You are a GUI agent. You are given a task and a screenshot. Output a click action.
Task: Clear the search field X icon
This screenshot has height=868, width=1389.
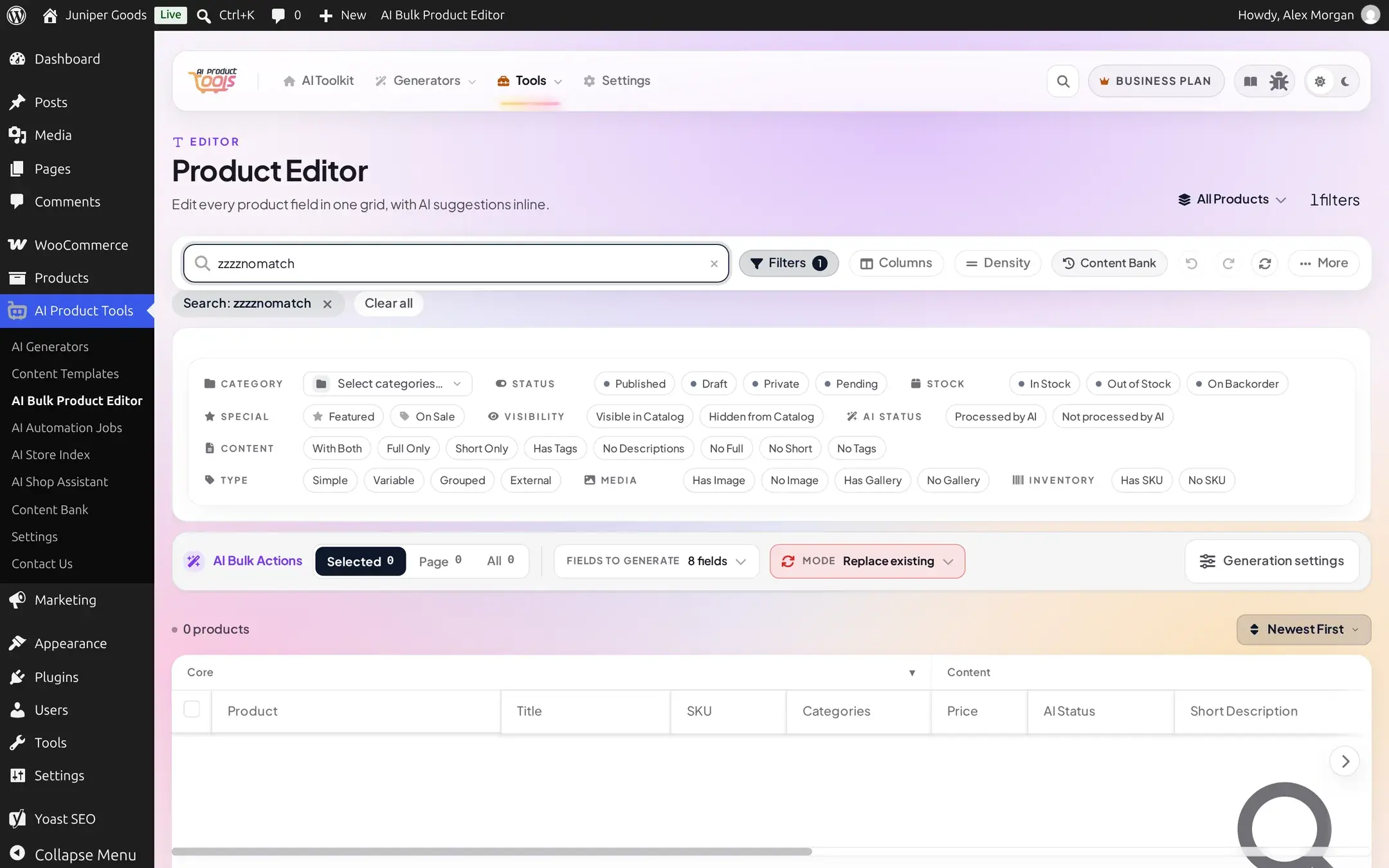714,264
